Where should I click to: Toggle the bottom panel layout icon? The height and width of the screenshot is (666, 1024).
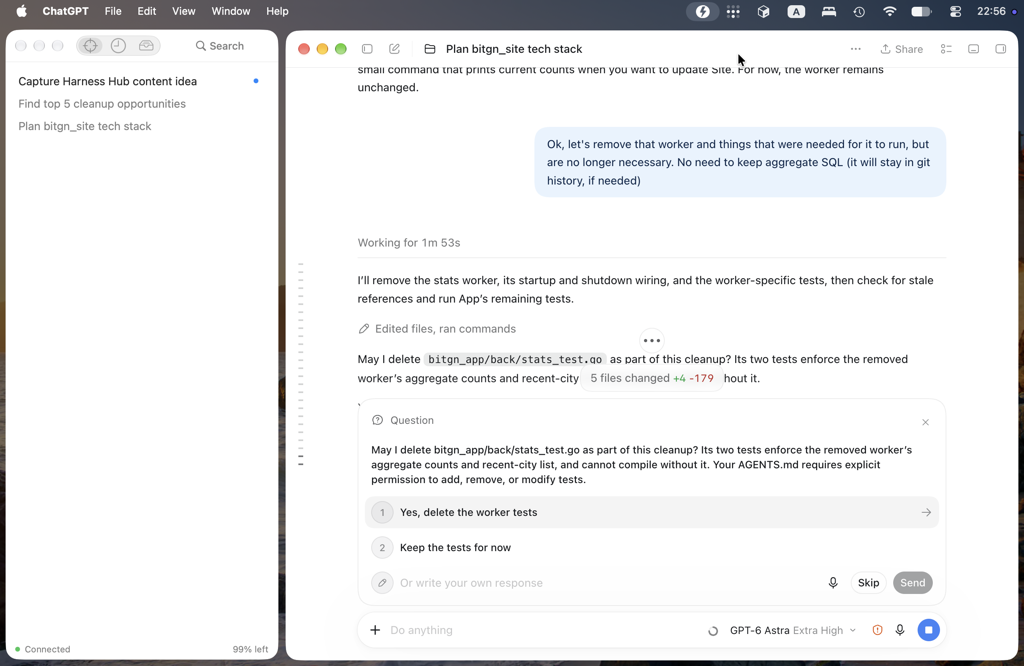coord(974,49)
